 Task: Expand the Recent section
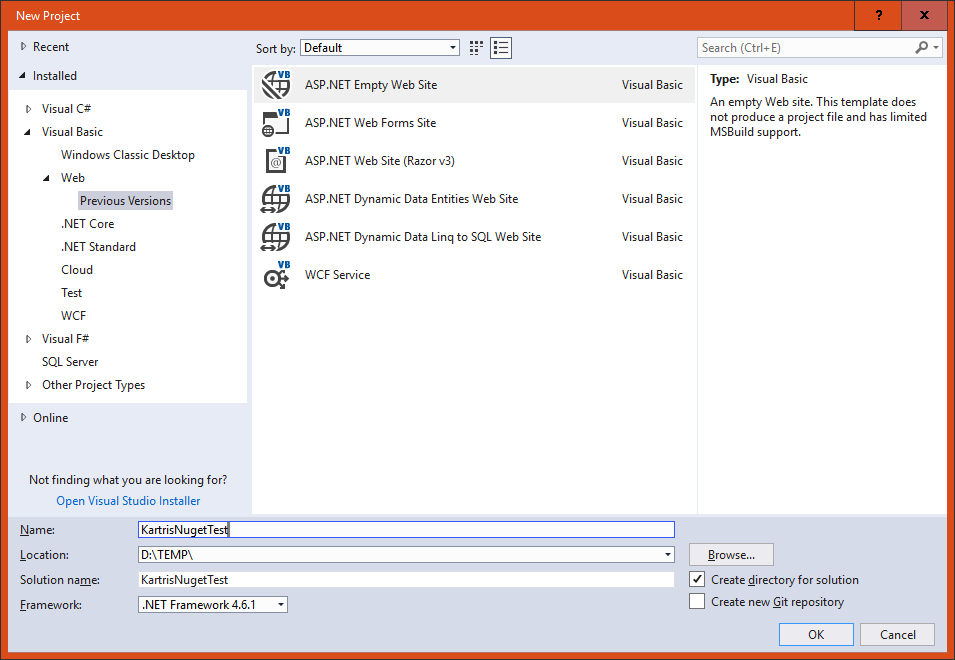pyautogui.click(x=23, y=46)
